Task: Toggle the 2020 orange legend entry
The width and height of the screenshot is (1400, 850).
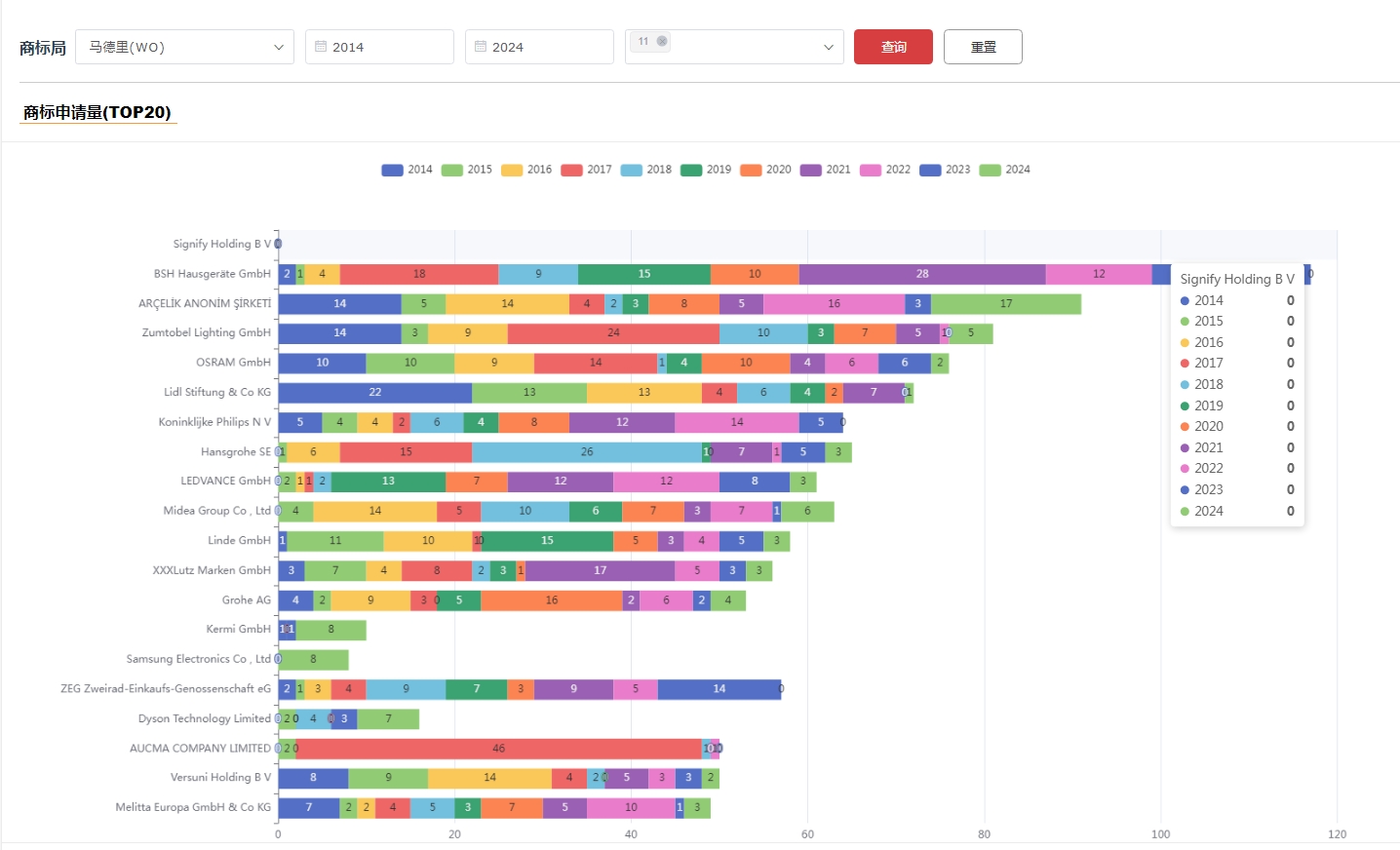Action: [x=765, y=170]
